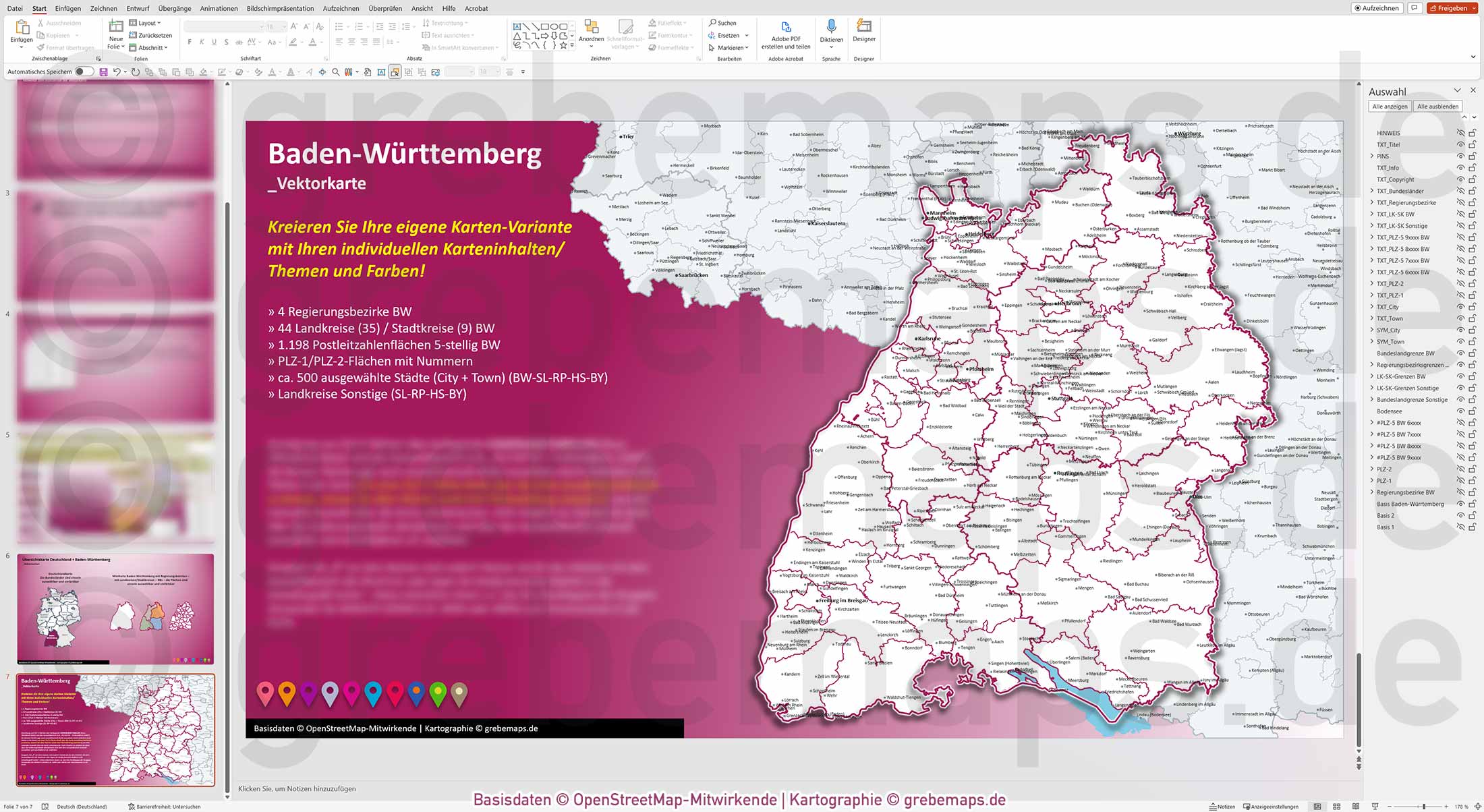Viewport: 1484px width, 812px height.
Task: Select the Suchen icon in Bearbeiten group
Action: tap(711, 22)
